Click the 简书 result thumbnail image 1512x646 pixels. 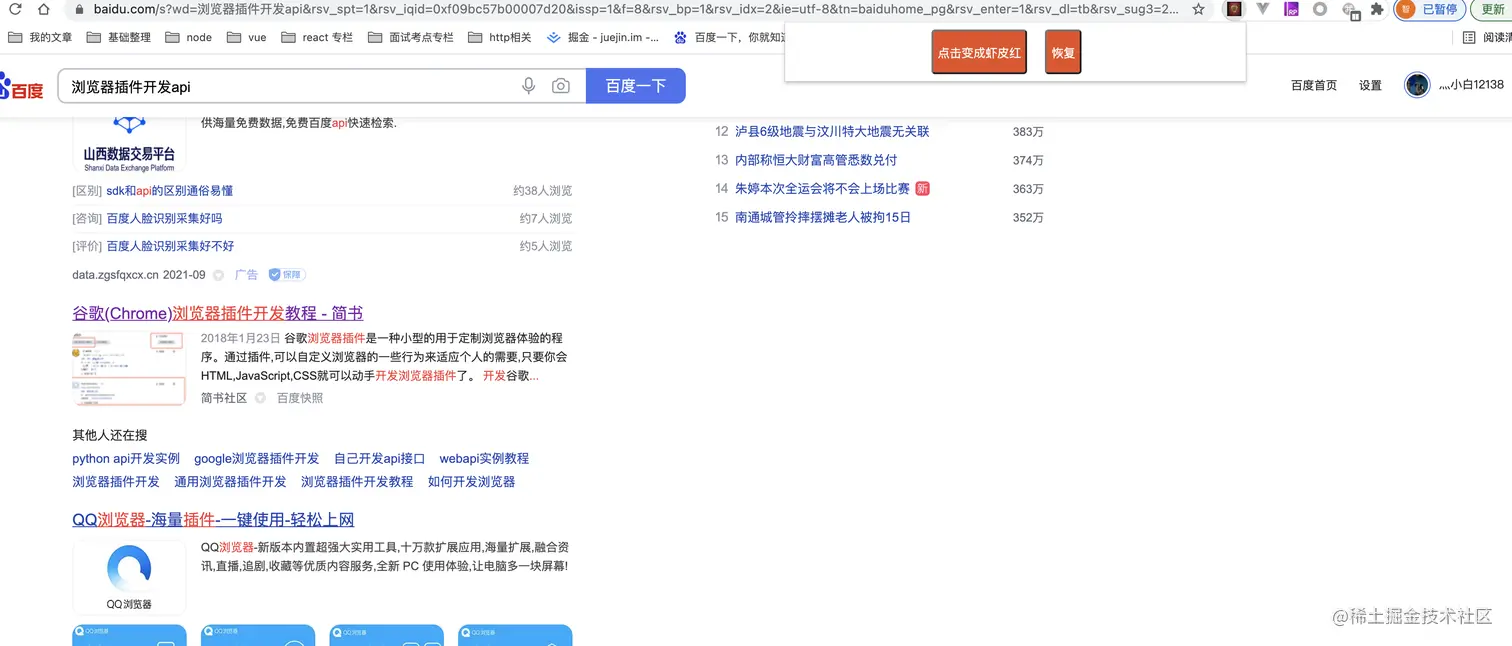tap(129, 368)
